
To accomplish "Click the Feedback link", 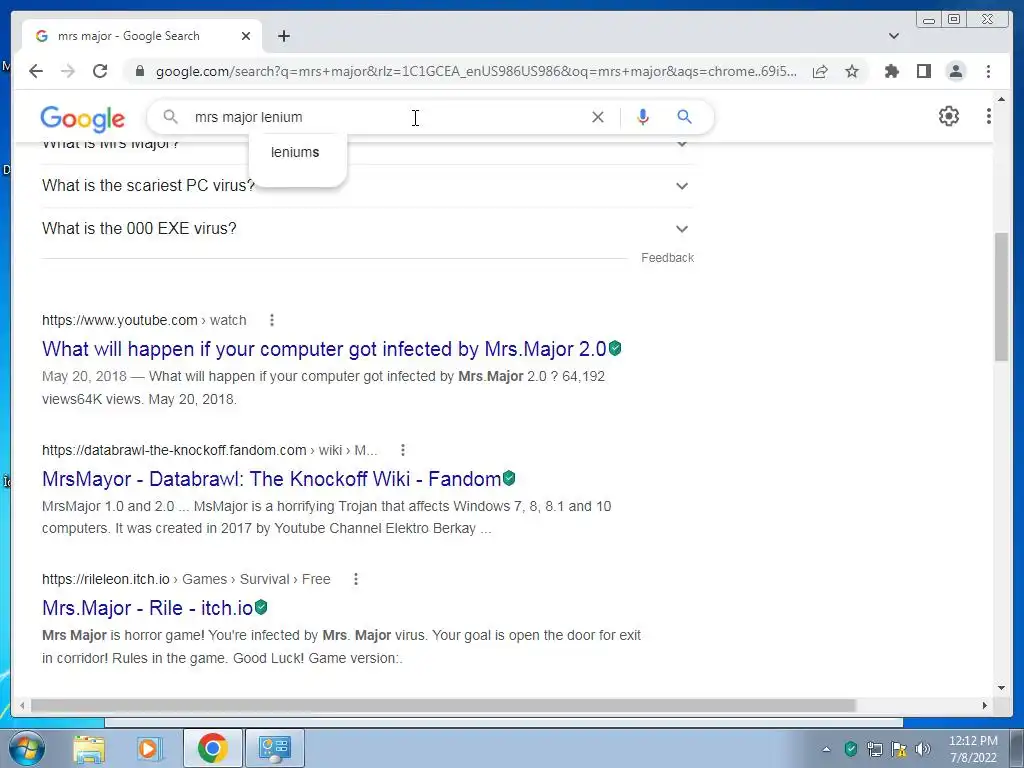I will (667, 257).
